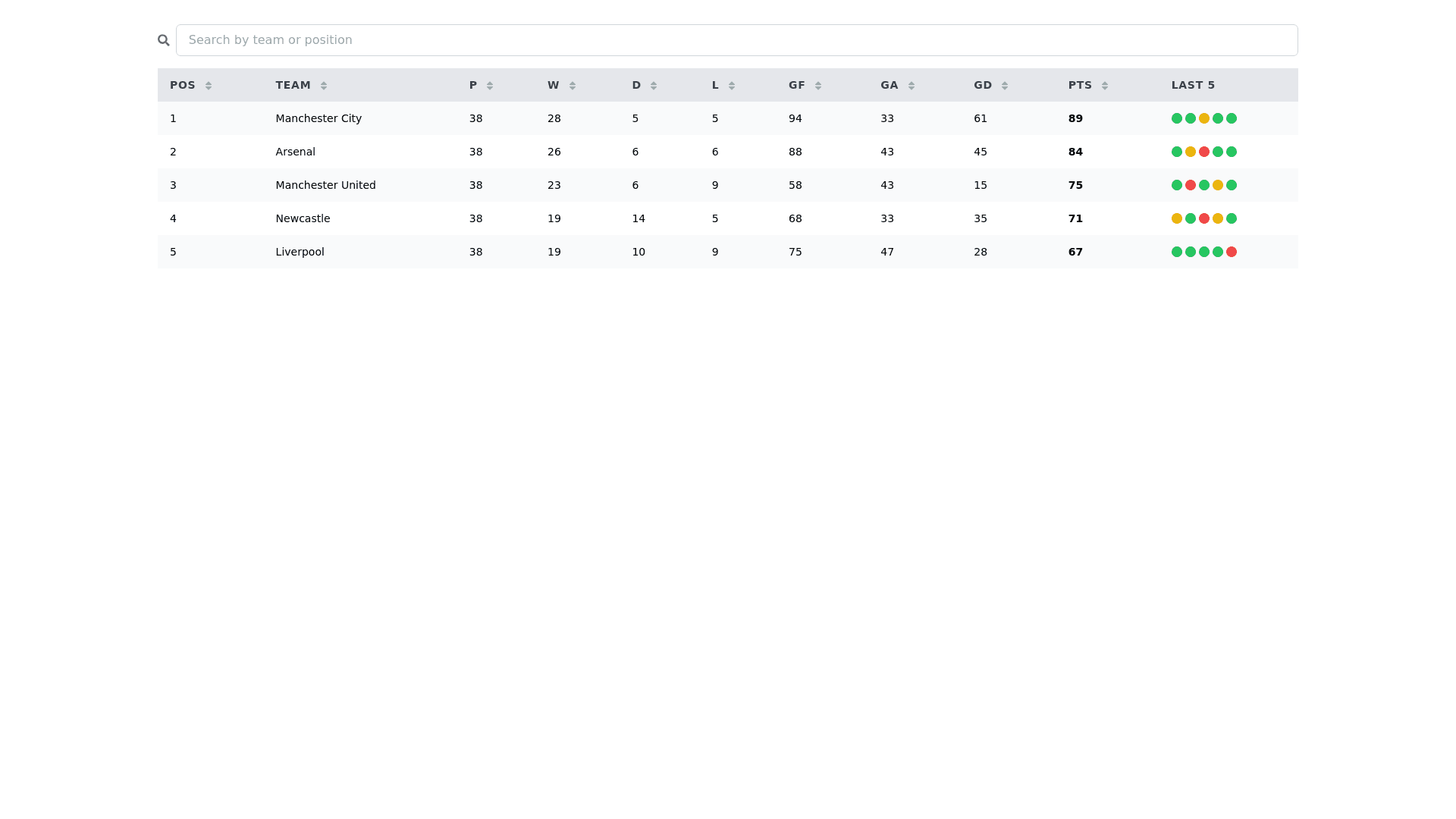The image size is (1456, 819).
Task: Select the Arsenal team name
Action: point(295,152)
